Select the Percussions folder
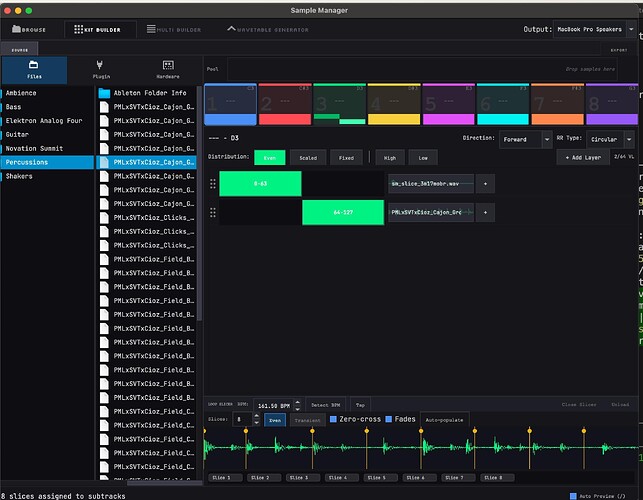Image resolution: width=643 pixels, height=500 pixels. pyautogui.click(x=47, y=162)
